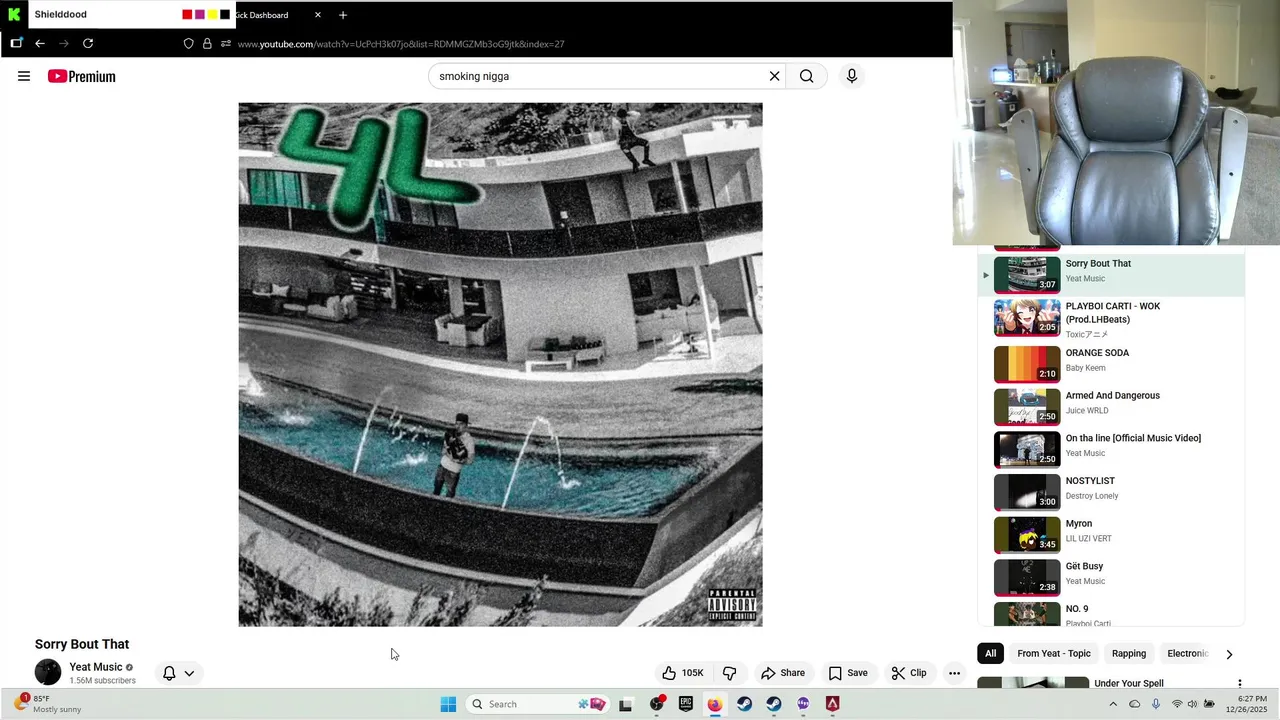Select the Rapping filter chip
Screen dimensions: 1280x720
pyautogui.click(x=1129, y=654)
